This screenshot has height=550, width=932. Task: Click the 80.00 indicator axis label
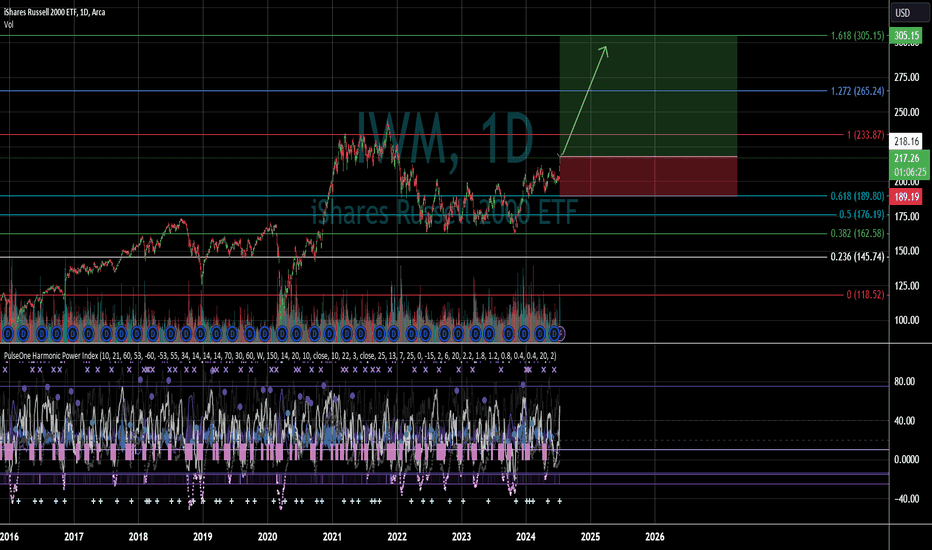[904, 382]
